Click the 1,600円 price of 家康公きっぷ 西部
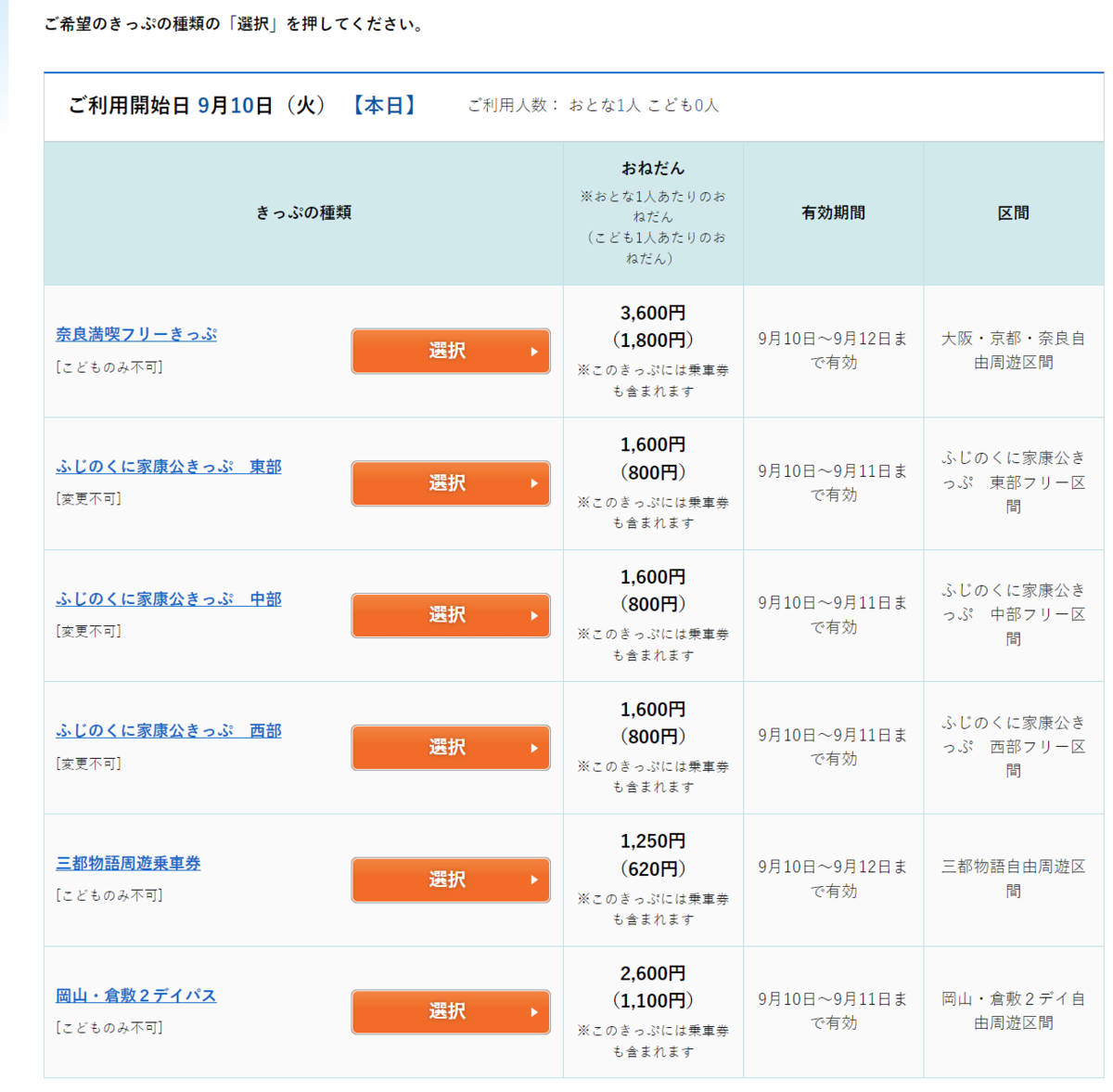 (653, 710)
